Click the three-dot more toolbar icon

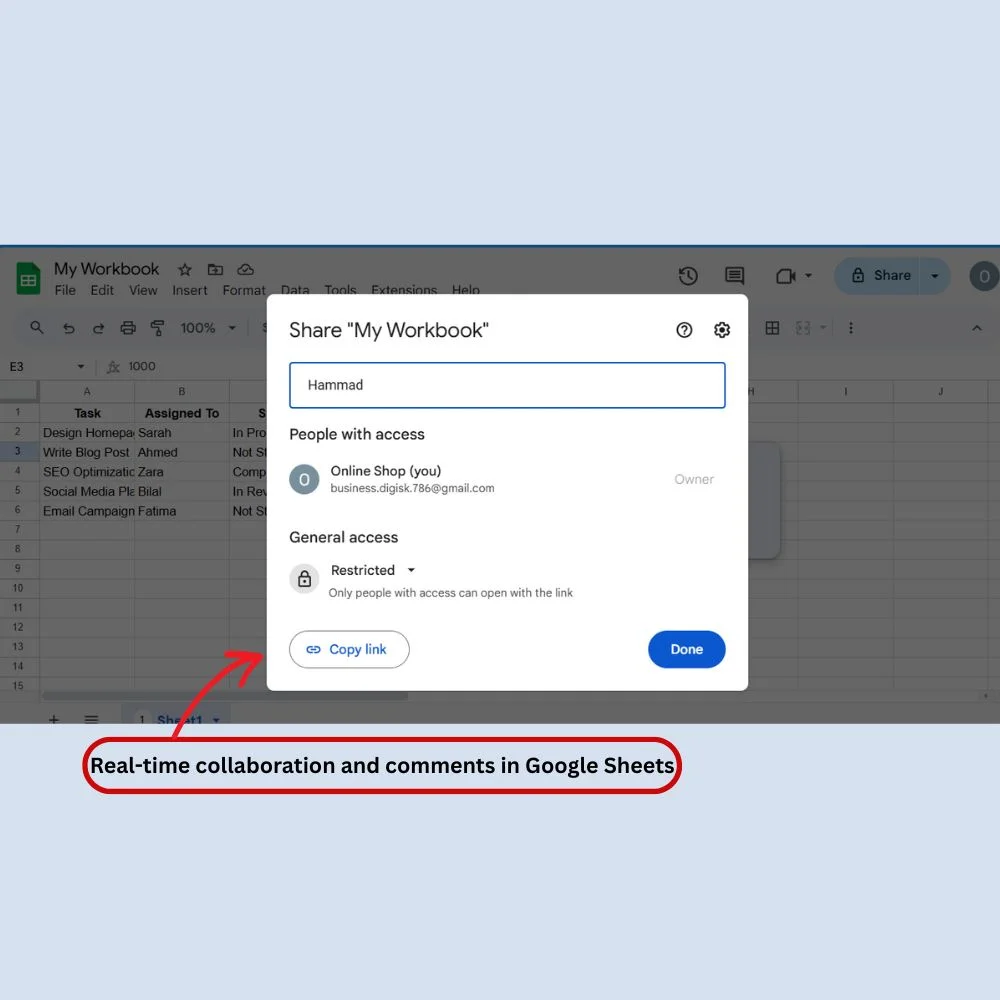(x=850, y=328)
